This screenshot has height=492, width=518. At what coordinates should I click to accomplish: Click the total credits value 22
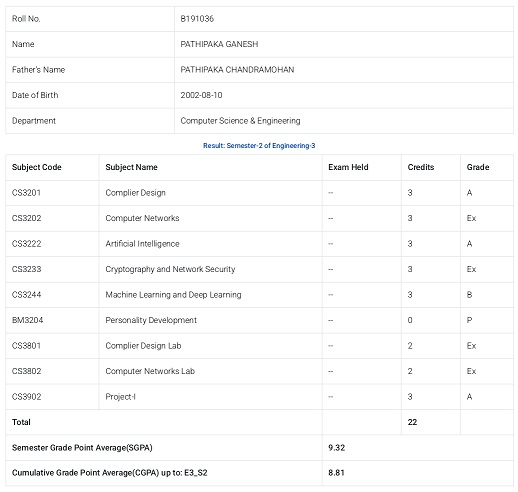pyautogui.click(x=412, y=422)
